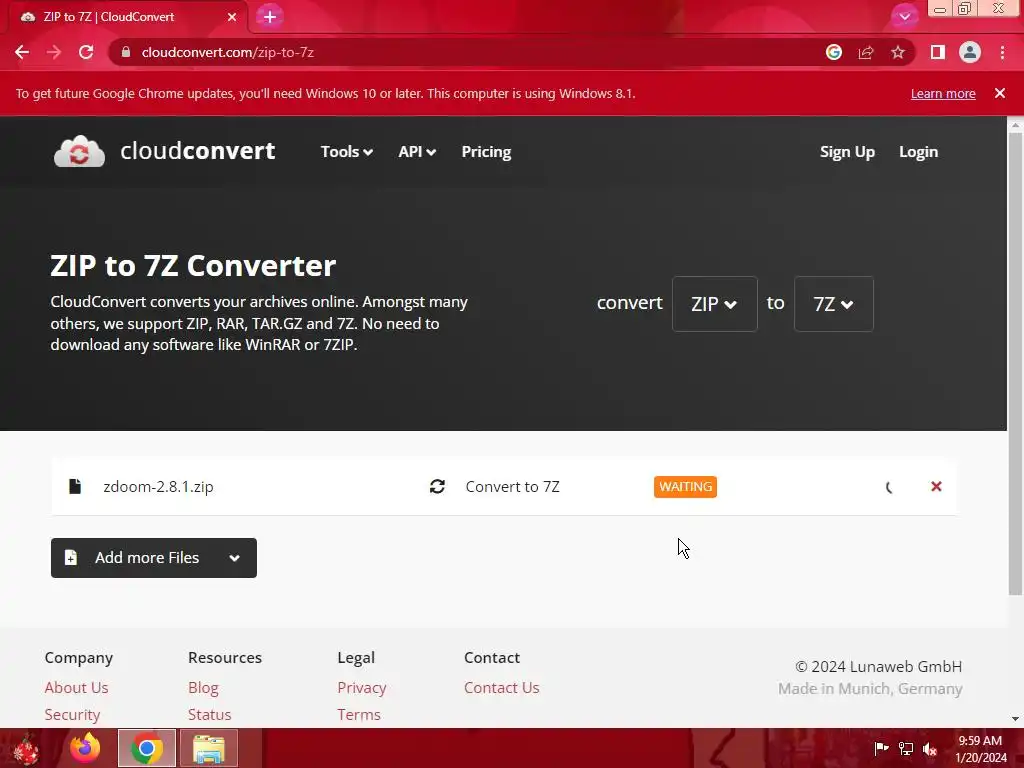Click the WAITING status badge

point(685,487)
